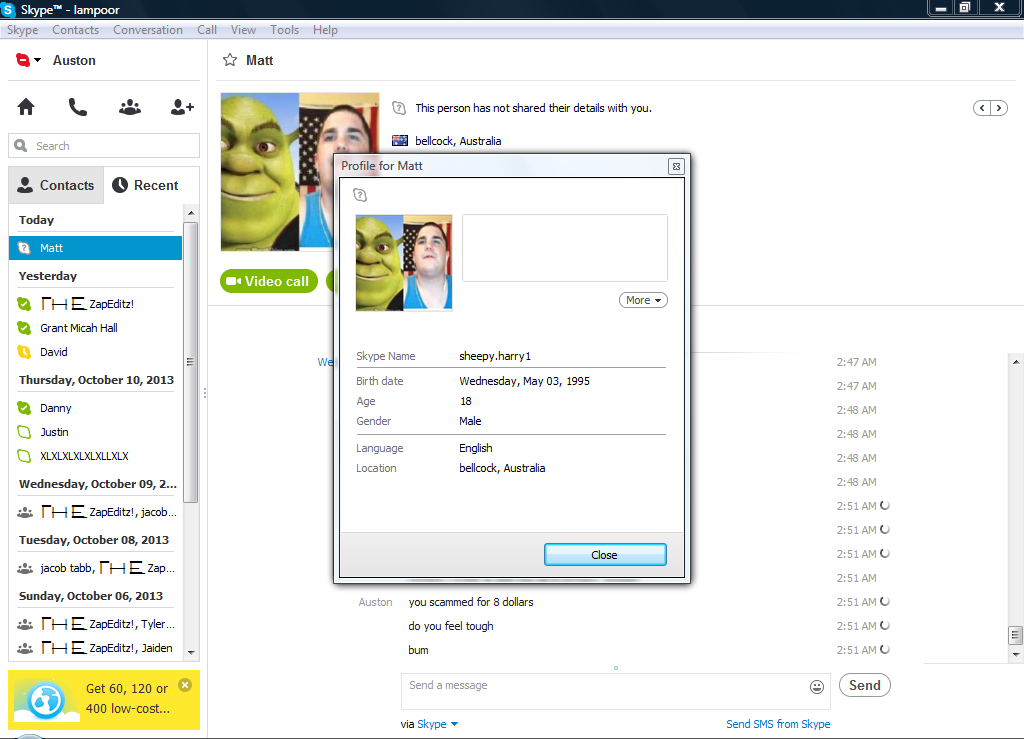Open the Wednesday ZapEditz!, jacob group chat
This screenshot has width=1024, height=739.
[95, 512]
